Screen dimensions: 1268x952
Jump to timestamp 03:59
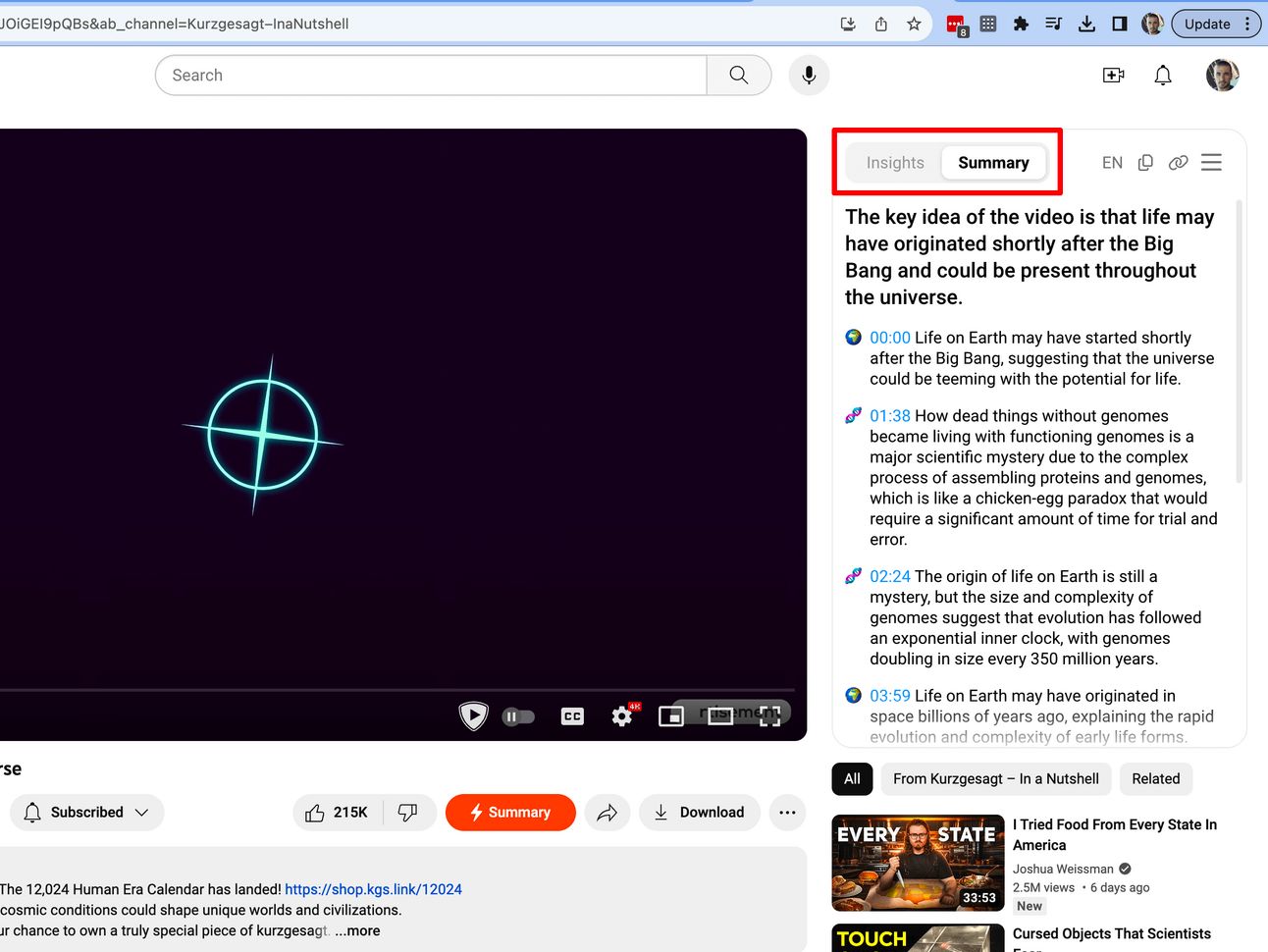click(x=890, y=696)
